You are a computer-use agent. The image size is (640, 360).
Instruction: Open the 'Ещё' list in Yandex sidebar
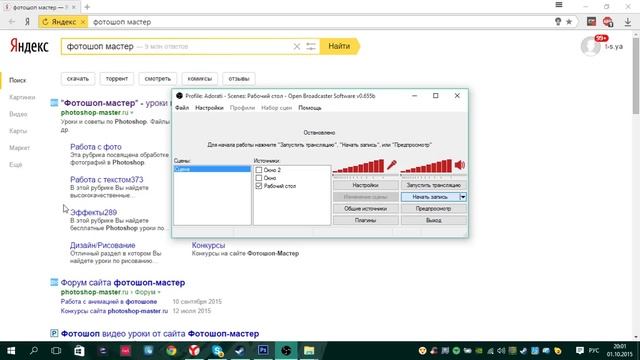pos(16,164)
